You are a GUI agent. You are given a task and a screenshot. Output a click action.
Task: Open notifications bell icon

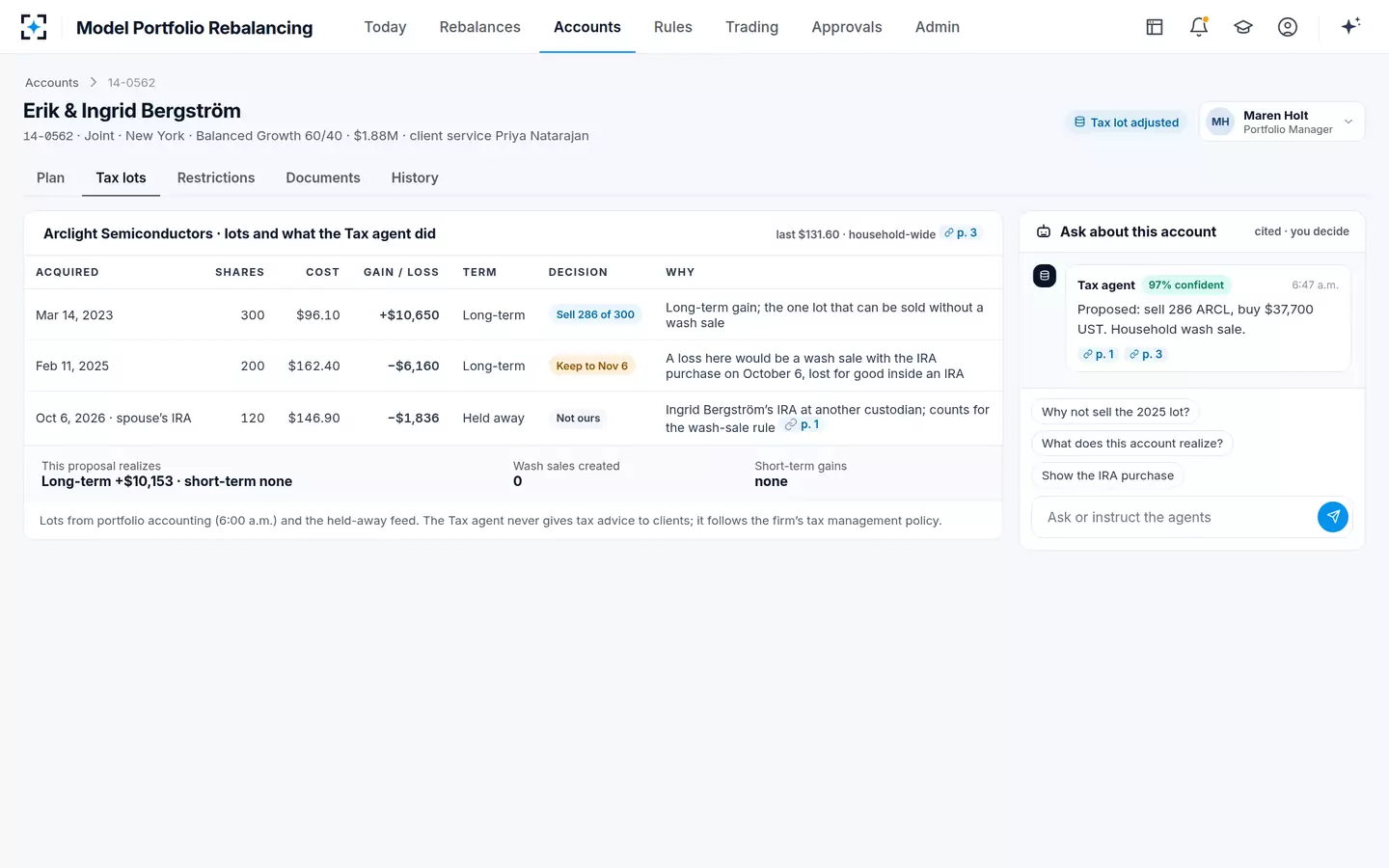[1199, 27]
